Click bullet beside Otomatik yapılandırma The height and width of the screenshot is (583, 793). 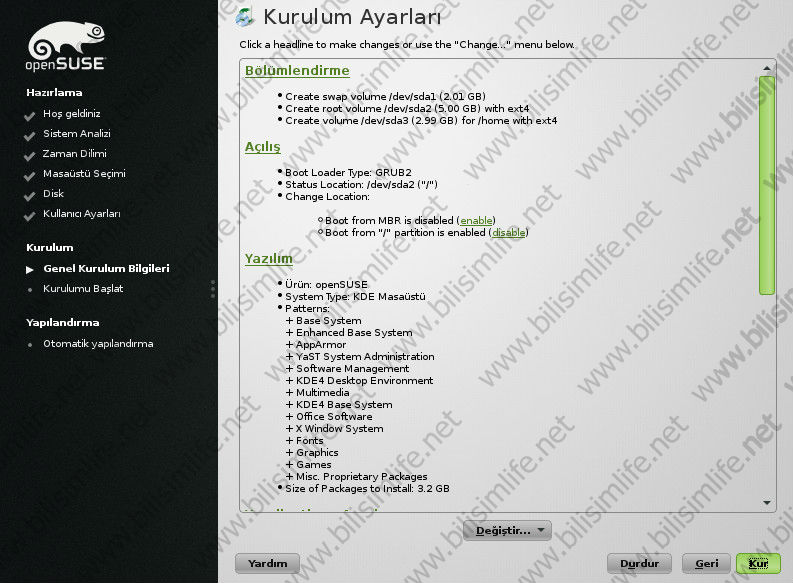30,345
